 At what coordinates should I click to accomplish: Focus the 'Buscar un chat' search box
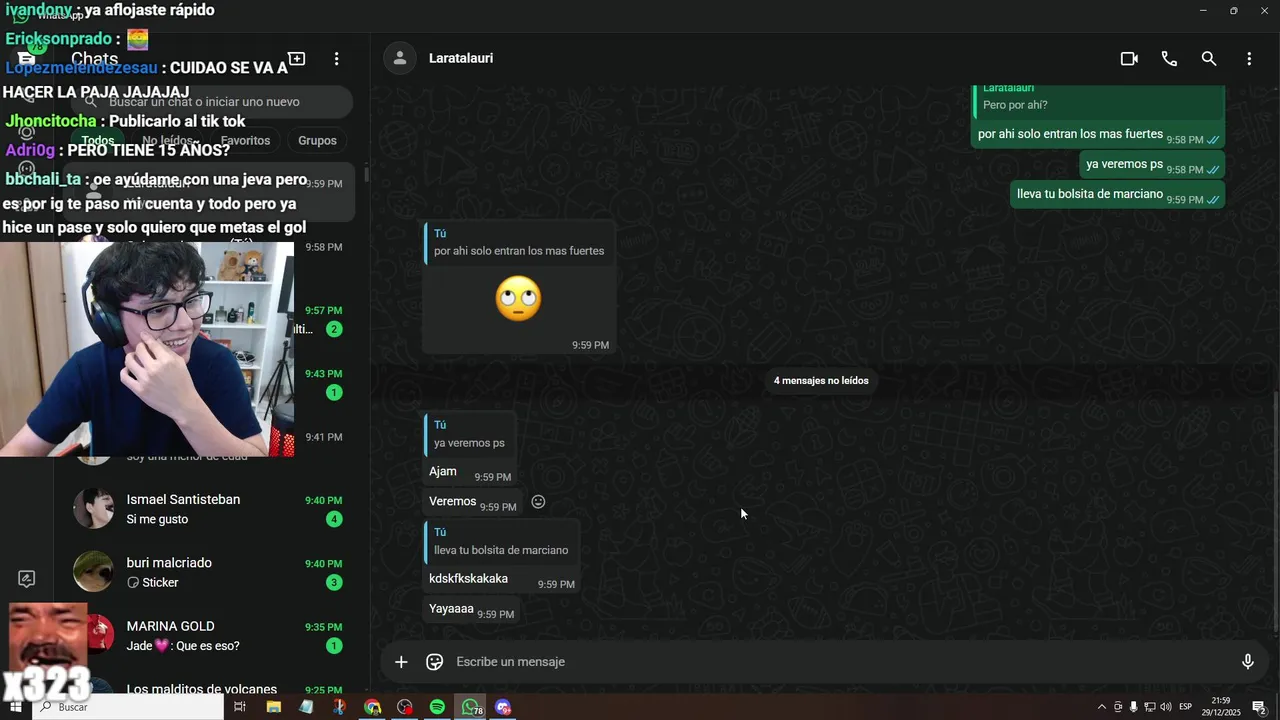click(213, 102)
